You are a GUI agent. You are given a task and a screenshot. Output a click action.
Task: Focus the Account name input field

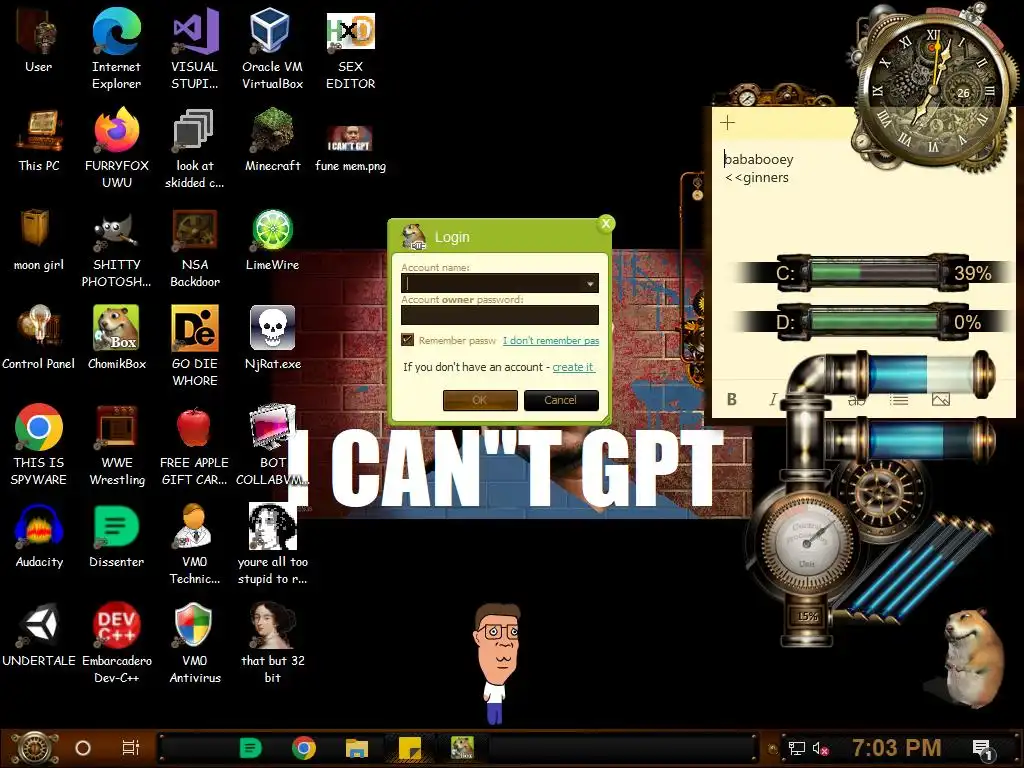click(500, 283)
